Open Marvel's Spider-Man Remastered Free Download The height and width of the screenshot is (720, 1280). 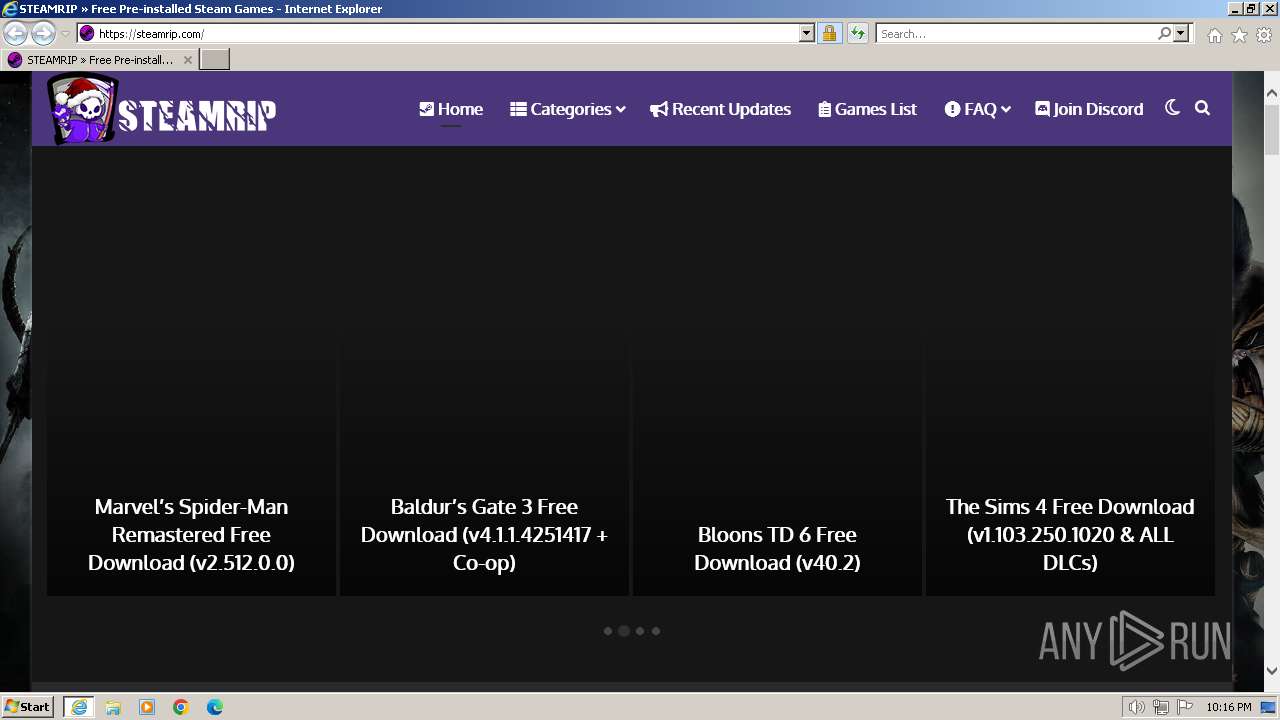[191, 534]
